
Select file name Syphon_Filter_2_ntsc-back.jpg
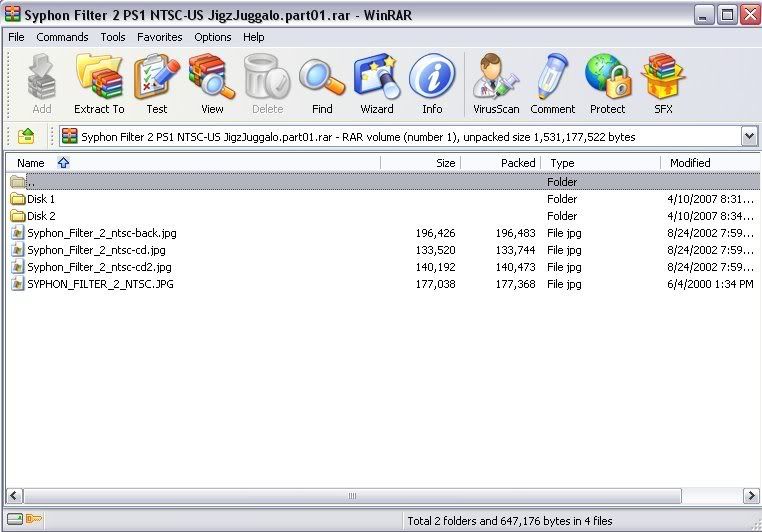pyautogui.click(x=102, y=233)
